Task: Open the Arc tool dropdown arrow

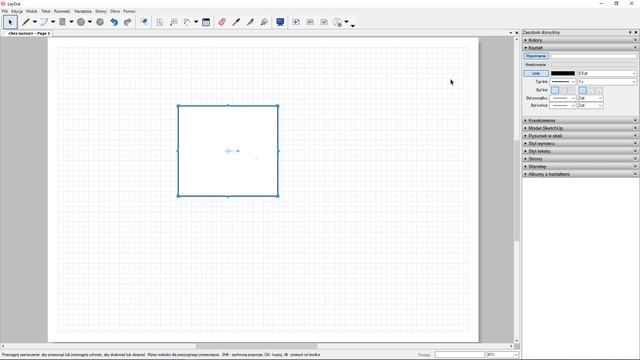Action: 53,22
